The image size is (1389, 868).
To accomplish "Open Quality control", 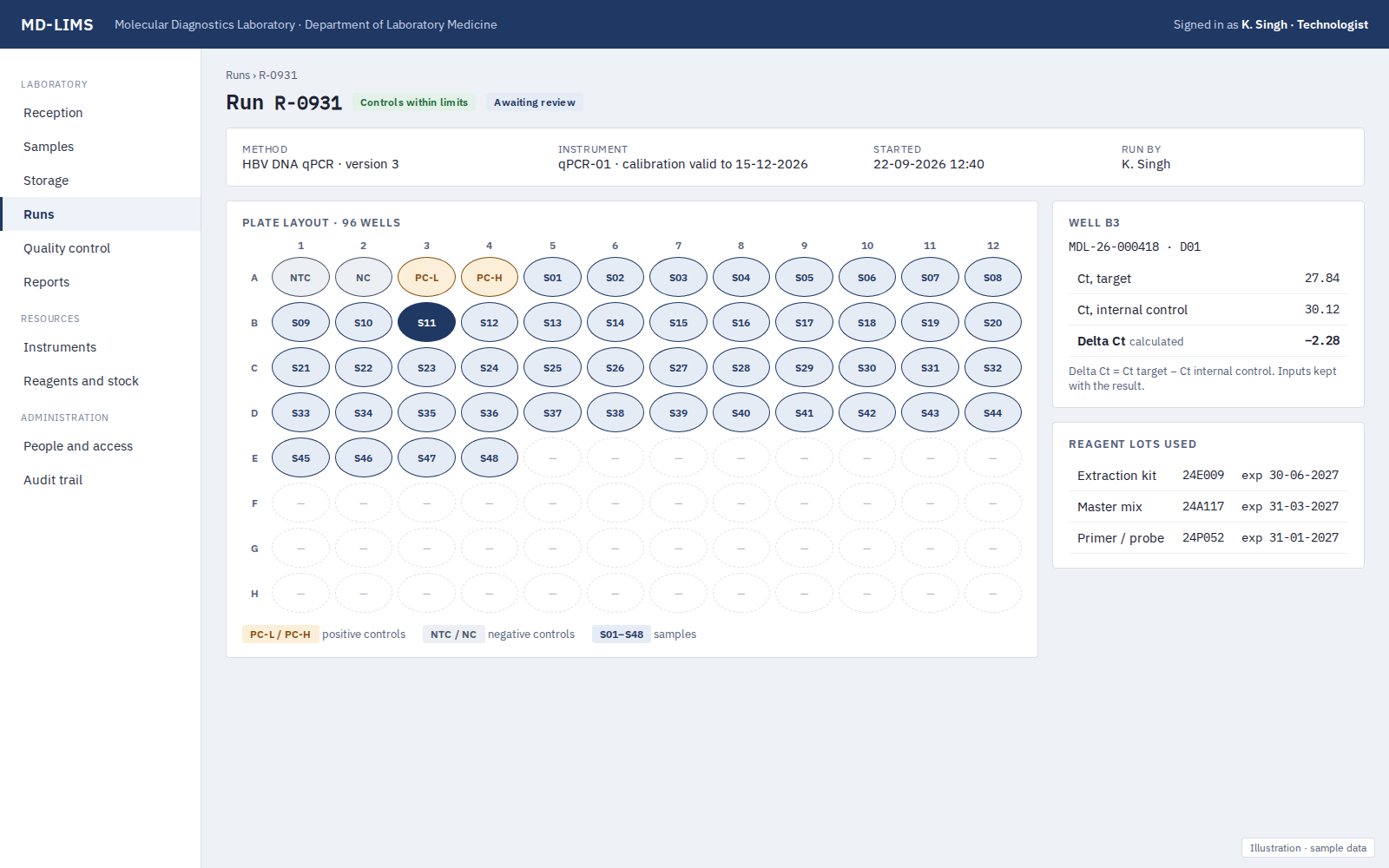I will click(x=100, y=248).
